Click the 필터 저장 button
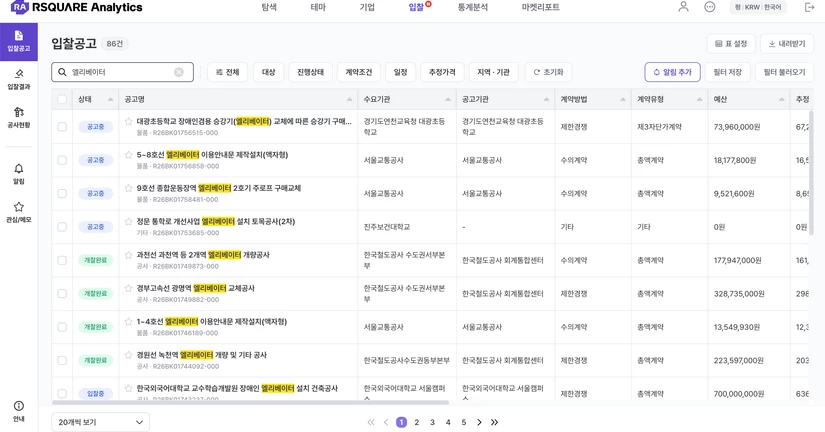 click(x=728, y=72)
